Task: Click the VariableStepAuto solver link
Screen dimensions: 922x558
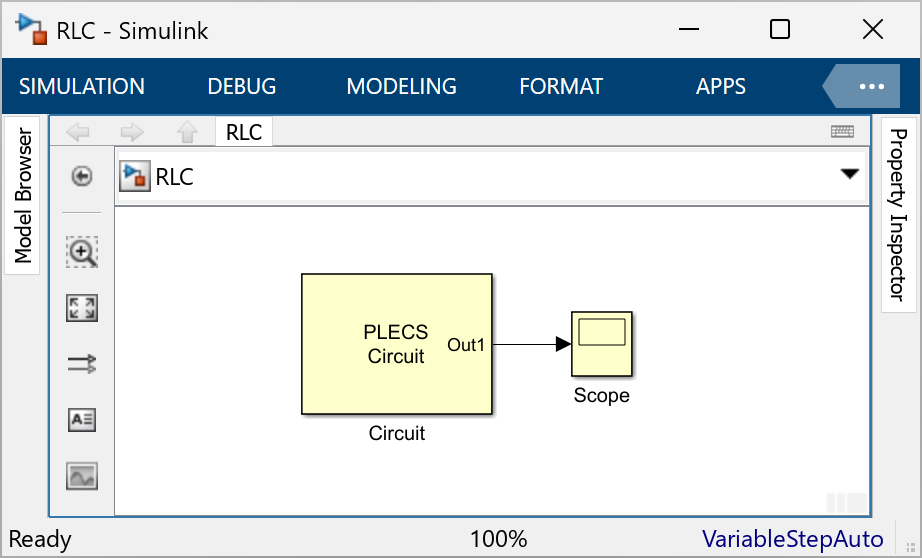Action: click(792, 540)
